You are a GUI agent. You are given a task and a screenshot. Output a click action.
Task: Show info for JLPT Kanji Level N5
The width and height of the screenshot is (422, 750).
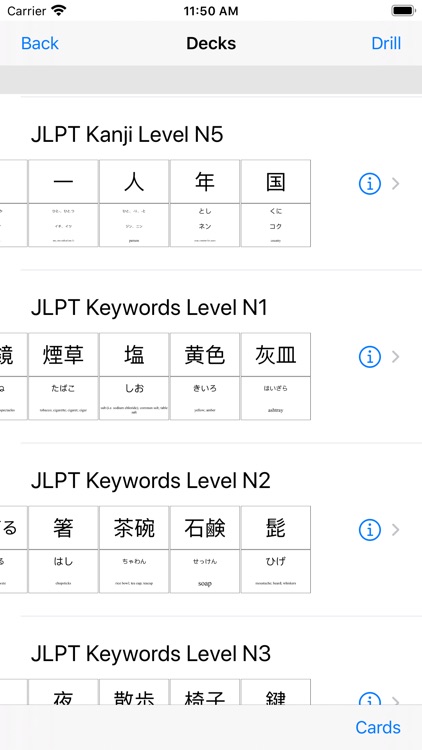pos(369,184)
